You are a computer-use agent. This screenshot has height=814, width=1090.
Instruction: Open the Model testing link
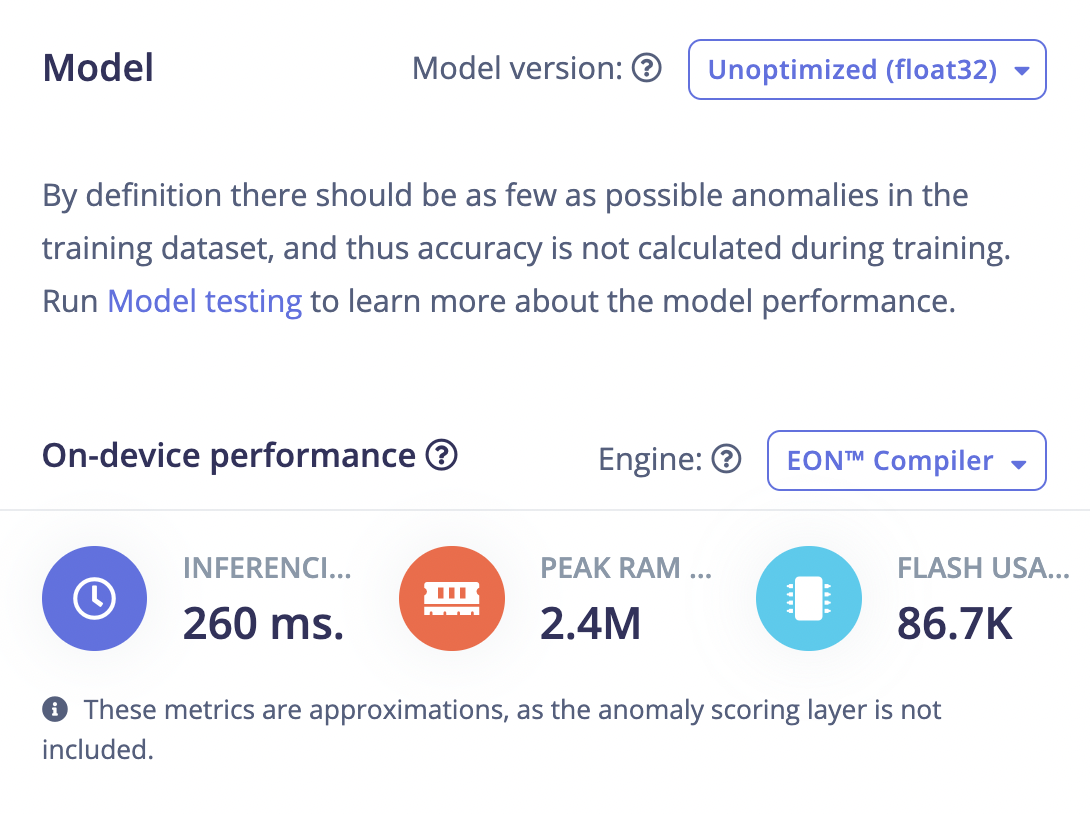point(204,302)
